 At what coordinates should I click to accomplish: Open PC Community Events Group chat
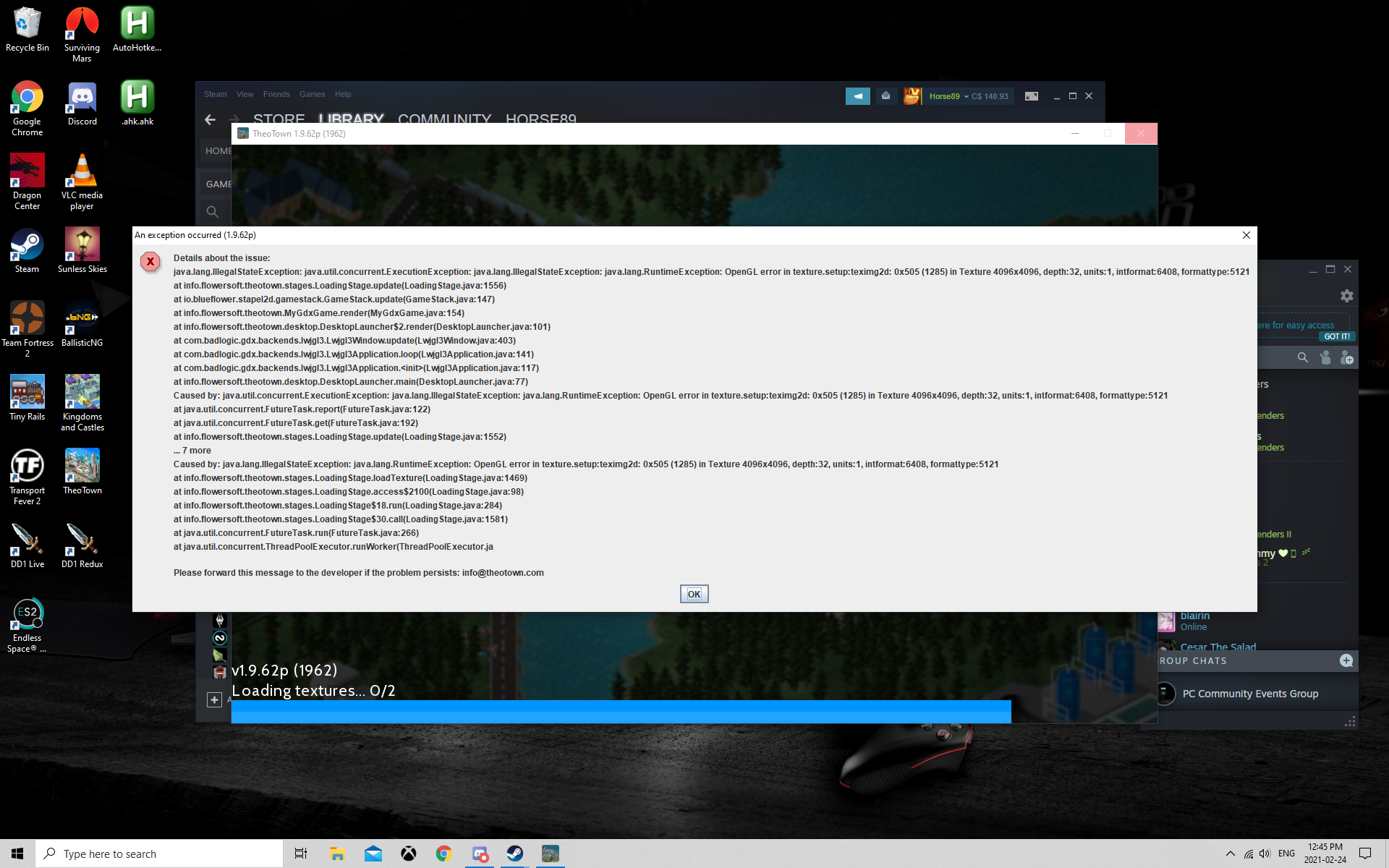(x=1249, y=694)
